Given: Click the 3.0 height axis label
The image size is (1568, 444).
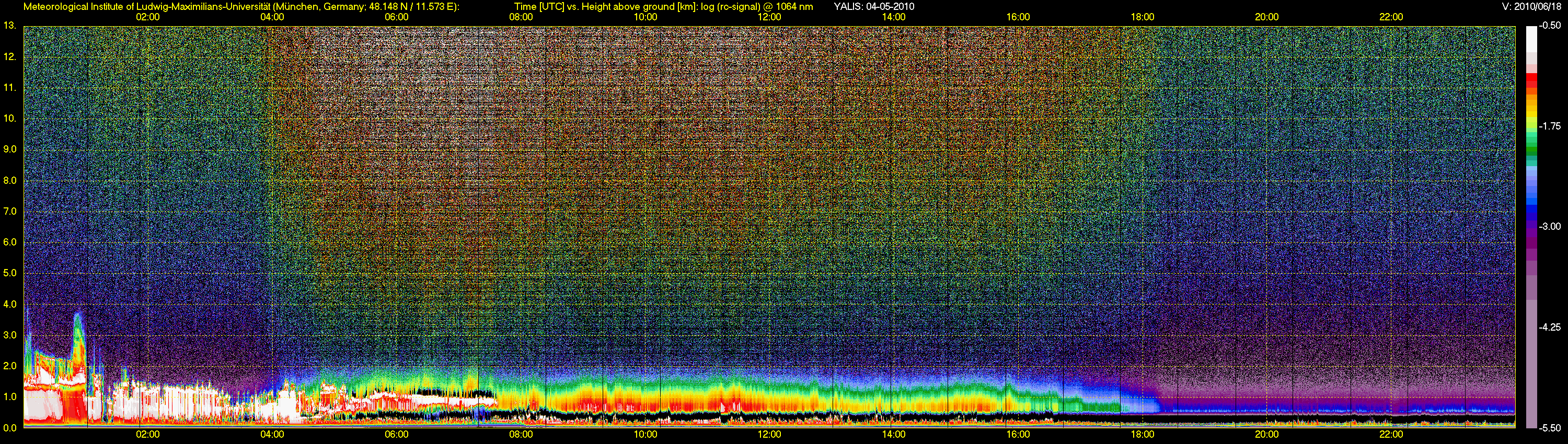Looking at the screenshot, I should point(9,335).
